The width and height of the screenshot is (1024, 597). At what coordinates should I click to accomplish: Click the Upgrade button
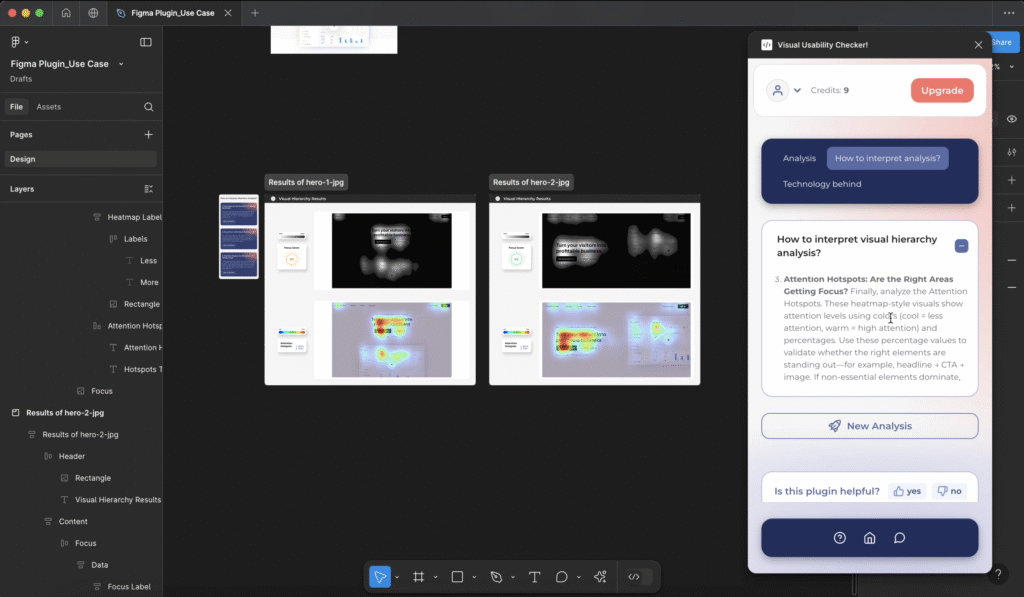click(942, 90)
